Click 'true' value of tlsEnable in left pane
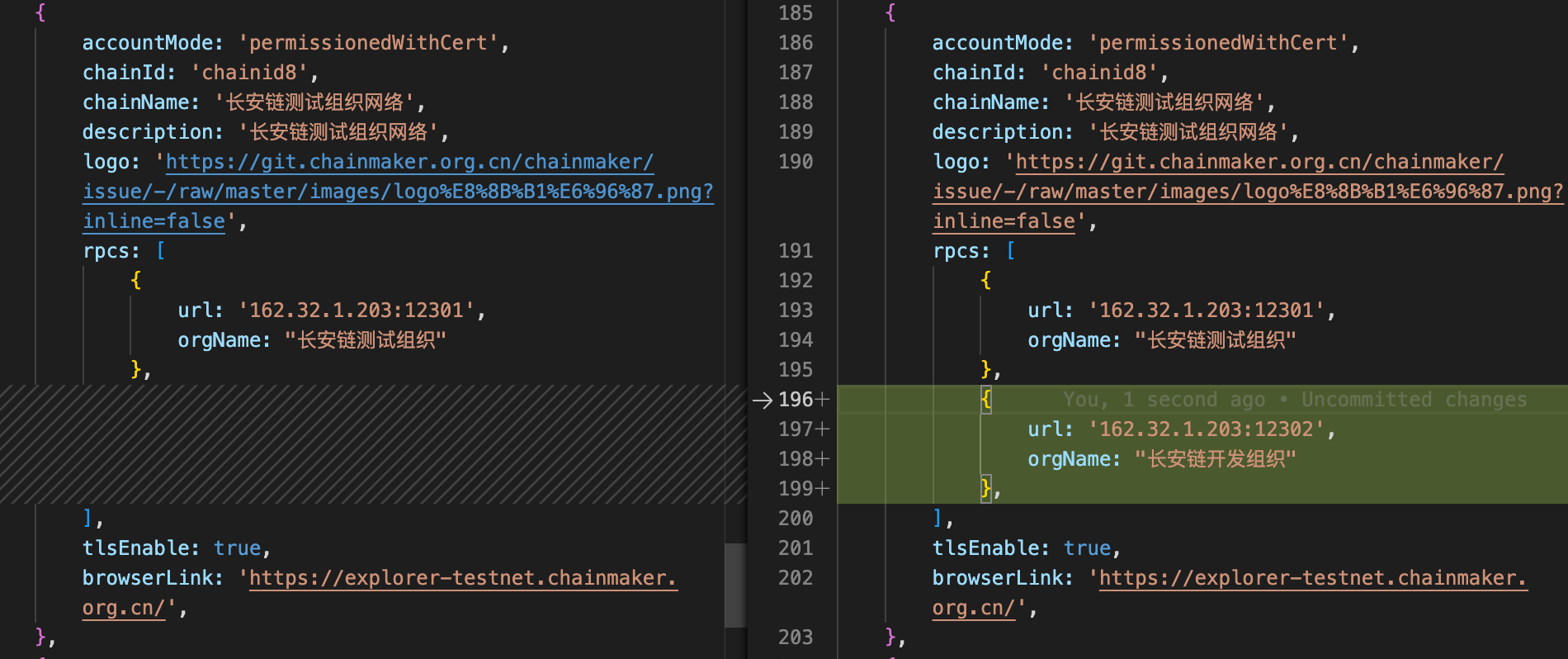 237,548
